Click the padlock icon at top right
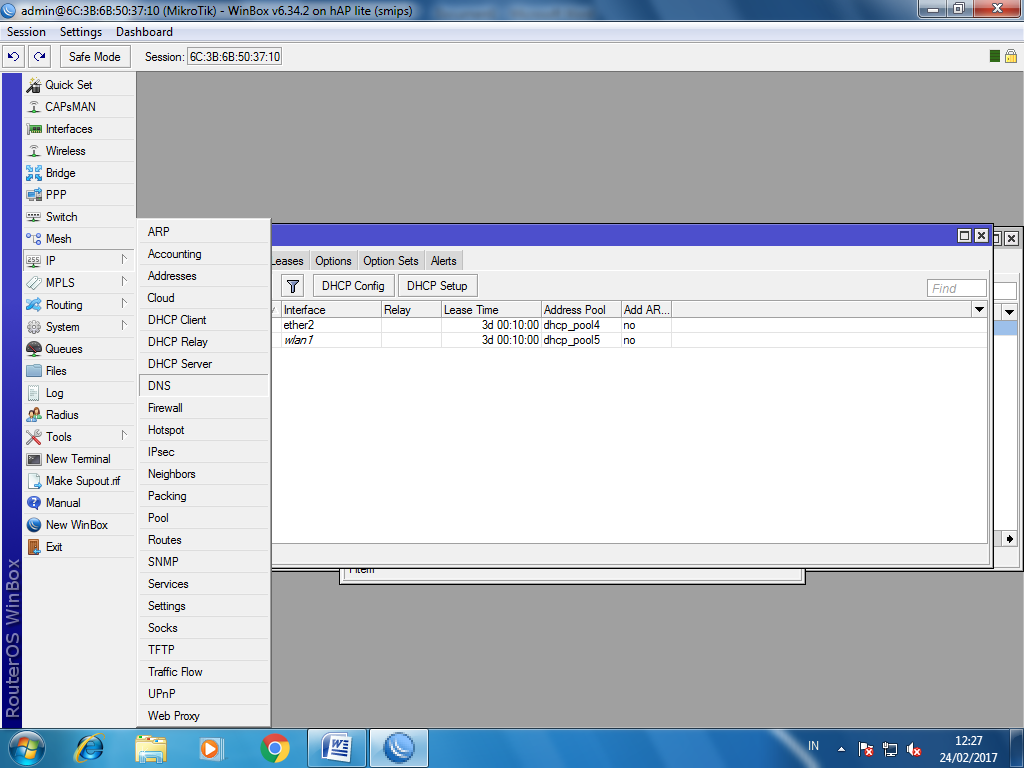The image size is (1024, 768). 1011,56
